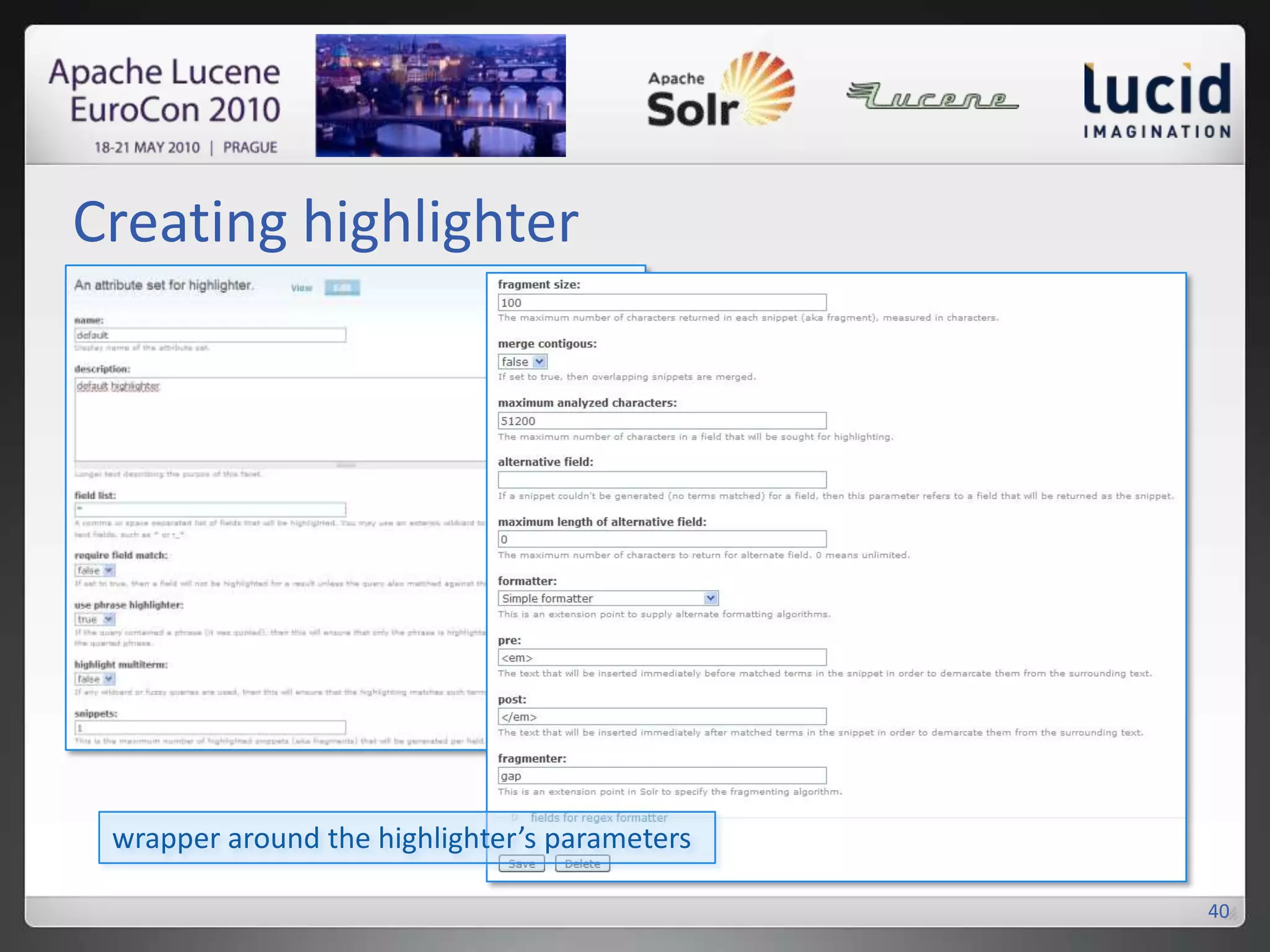This screenshot has height=952, width=1270.
Task: Click the Lucene logo
Action: (x=932, y=96)
